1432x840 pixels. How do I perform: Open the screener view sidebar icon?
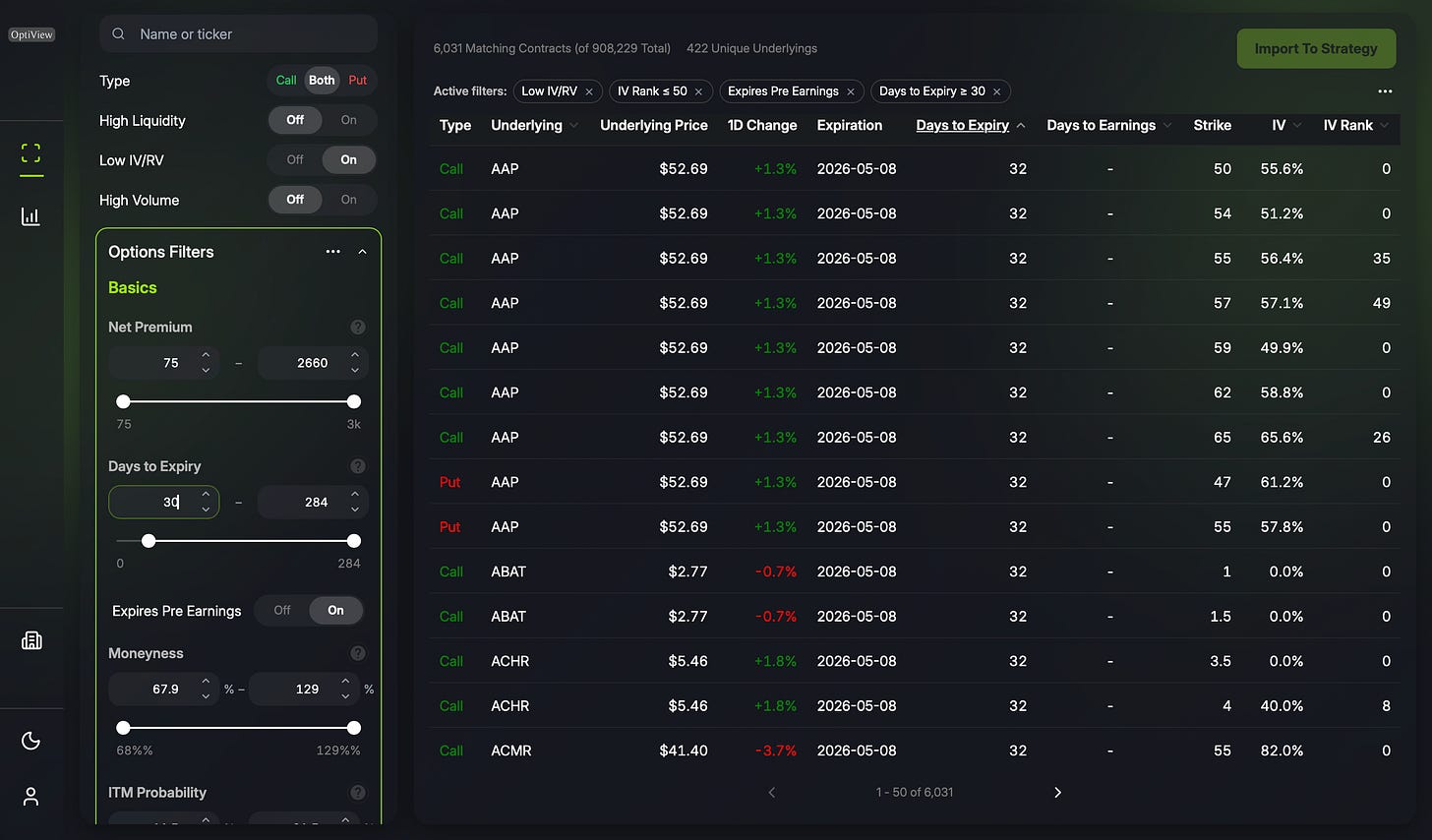[30, 153]
